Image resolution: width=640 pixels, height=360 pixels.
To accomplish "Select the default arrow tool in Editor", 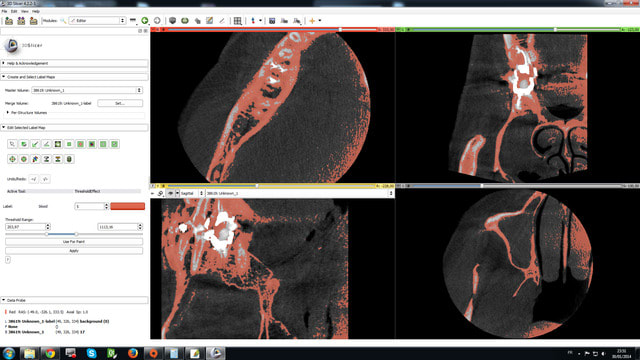I will 12,144.
